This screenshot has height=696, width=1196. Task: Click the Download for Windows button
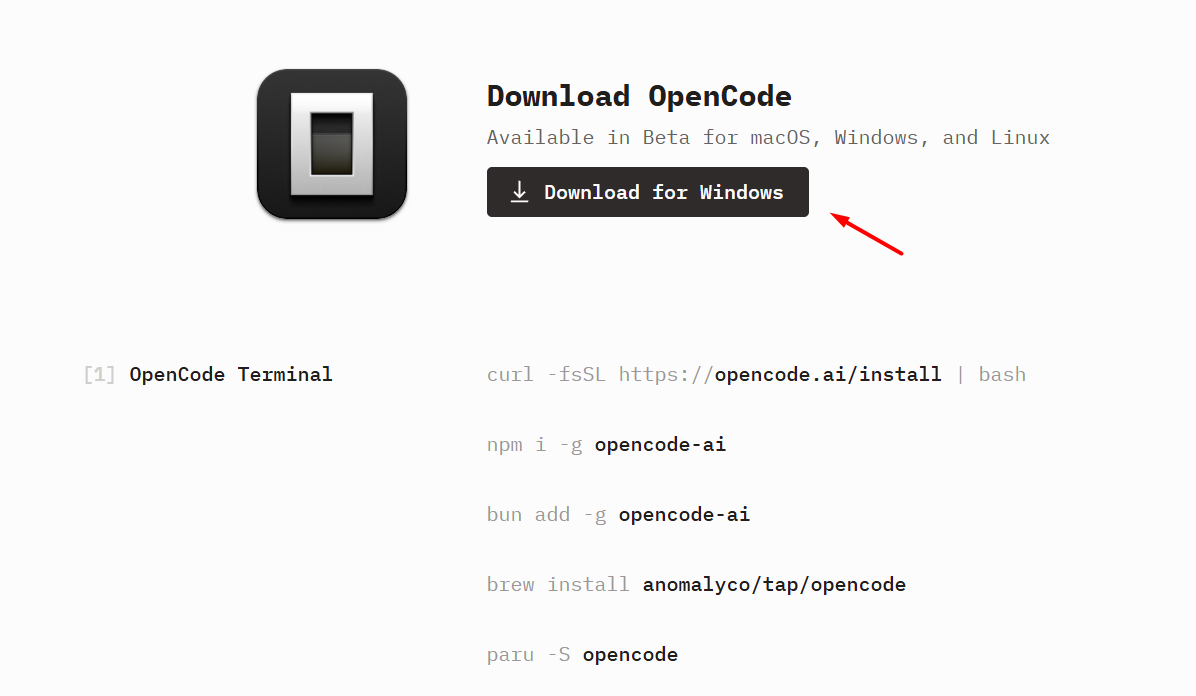coord(647,191)
